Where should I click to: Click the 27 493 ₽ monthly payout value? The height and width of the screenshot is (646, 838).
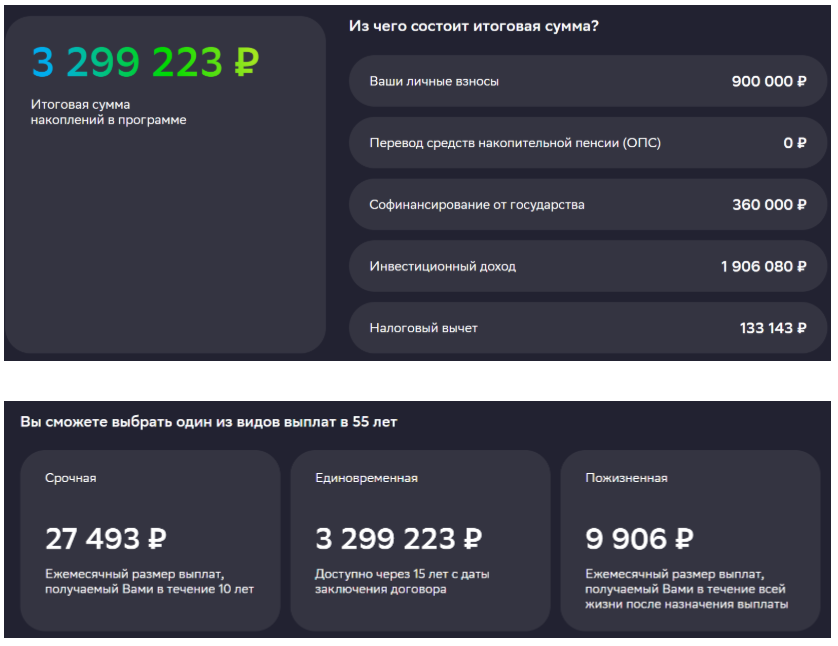tap(105, 539)
